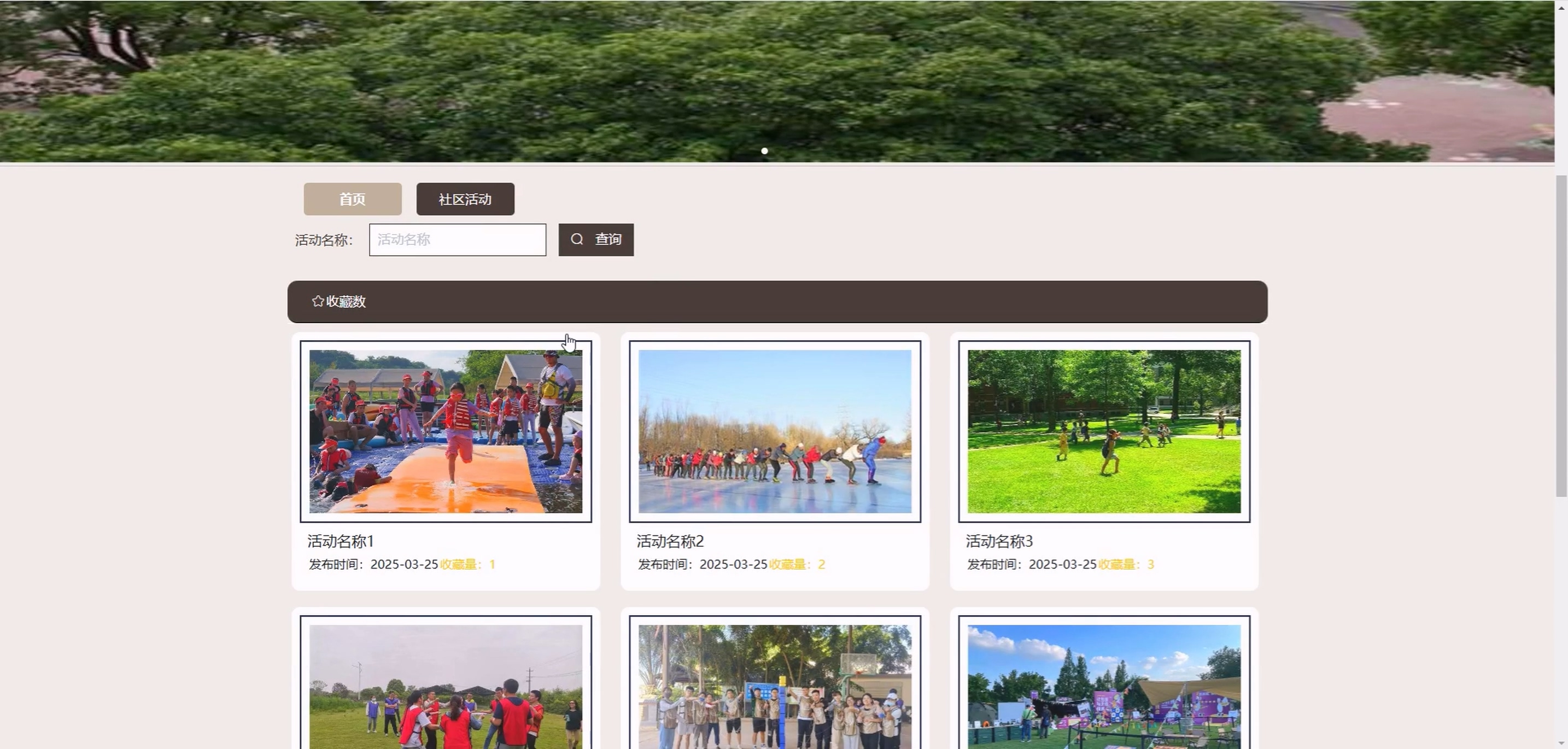
Task: Open the 首页 tab
Action: (353, 199)
